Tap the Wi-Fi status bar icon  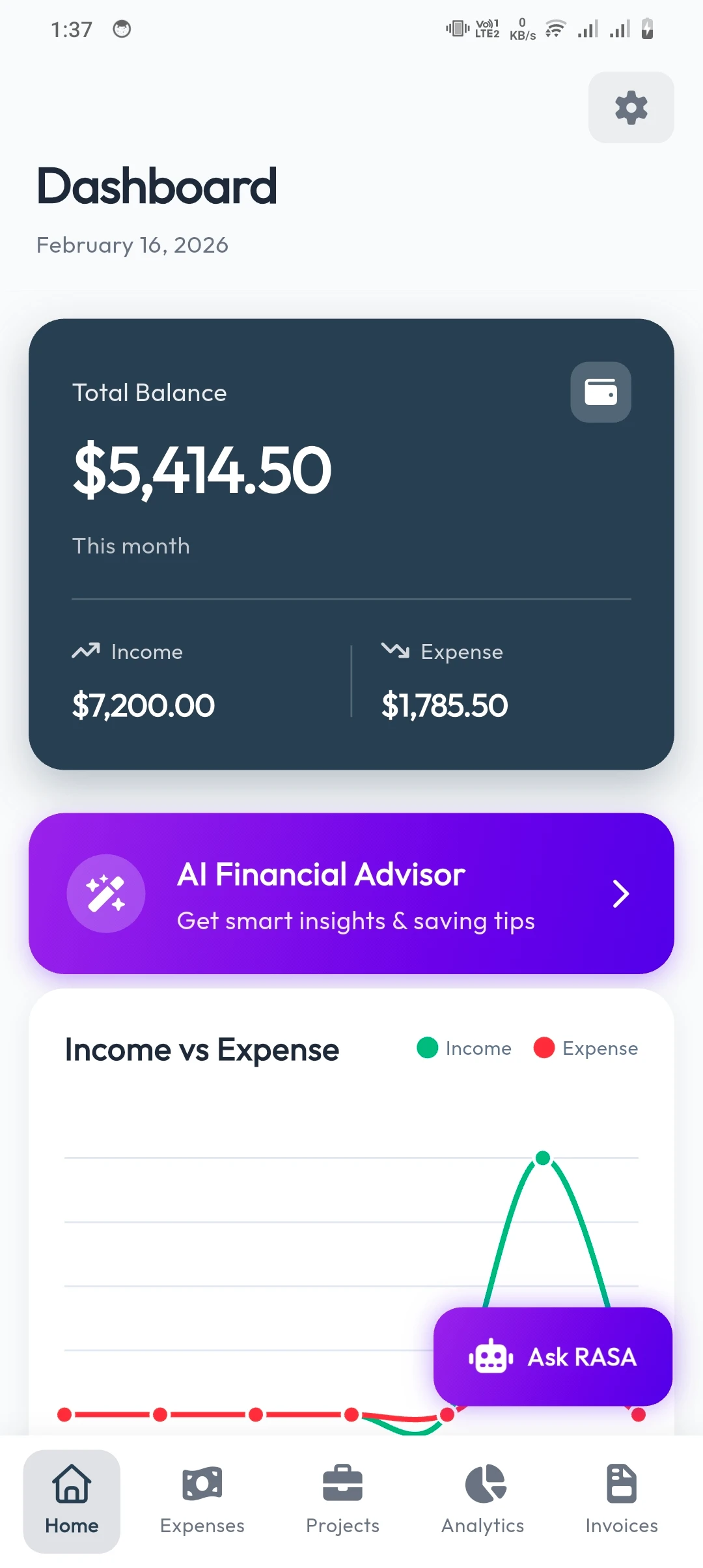point(555,29)
